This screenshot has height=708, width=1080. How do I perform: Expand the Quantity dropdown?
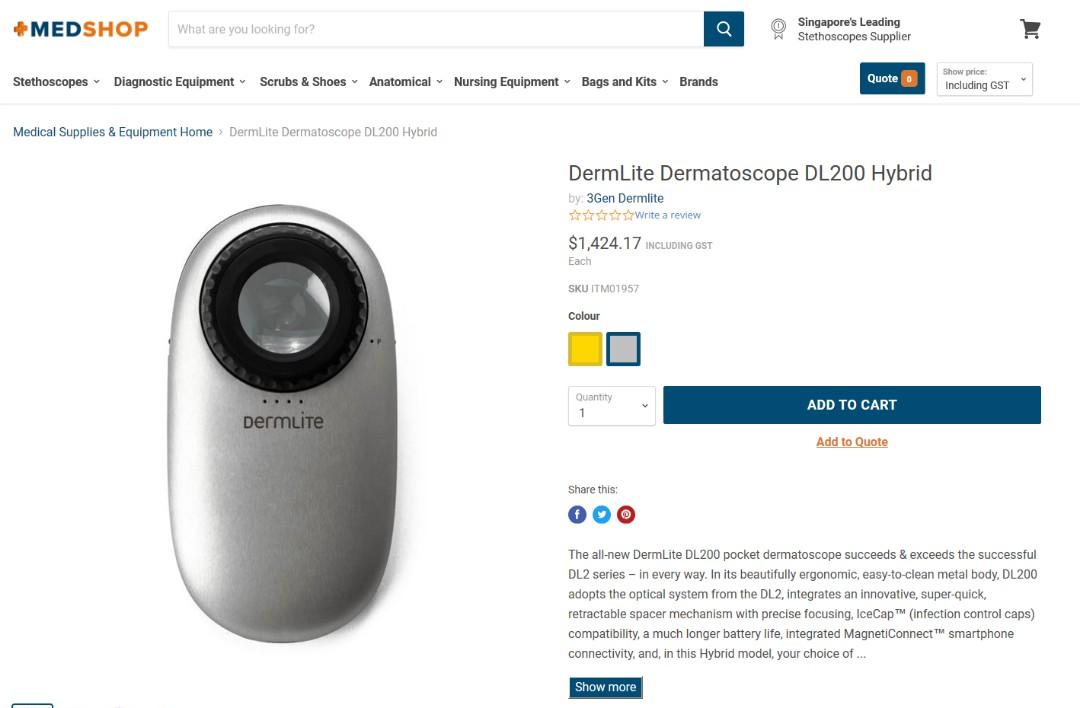pos(611,405)
